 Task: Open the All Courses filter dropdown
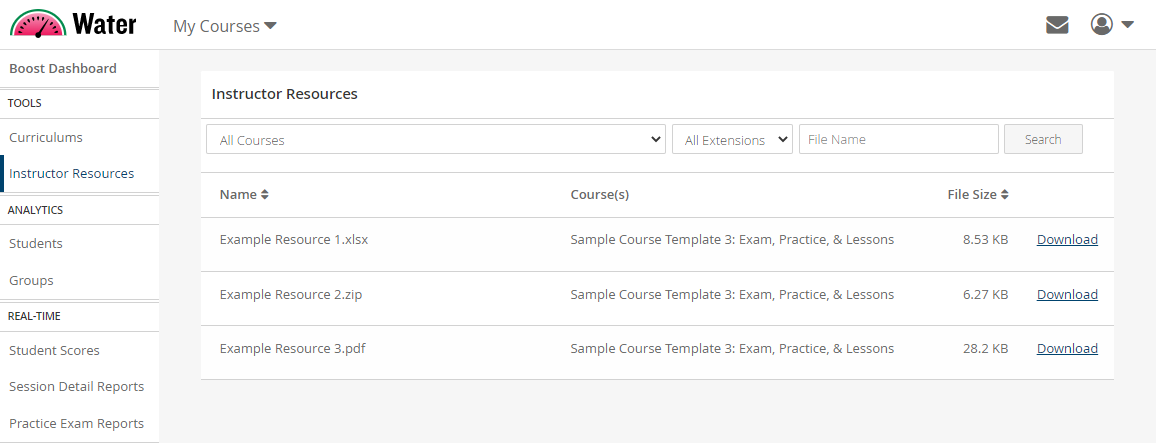tap(435, 140)
